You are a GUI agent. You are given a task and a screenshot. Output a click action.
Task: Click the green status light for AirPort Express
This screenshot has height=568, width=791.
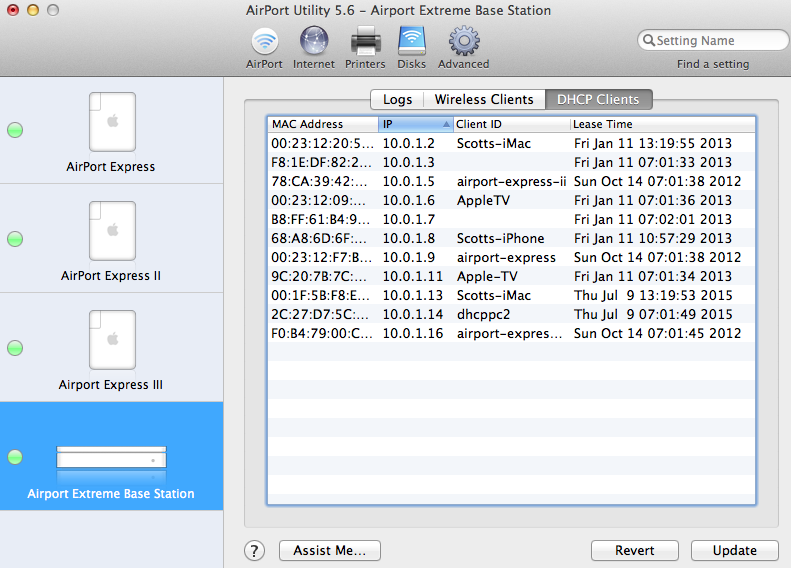coord(15,130)
